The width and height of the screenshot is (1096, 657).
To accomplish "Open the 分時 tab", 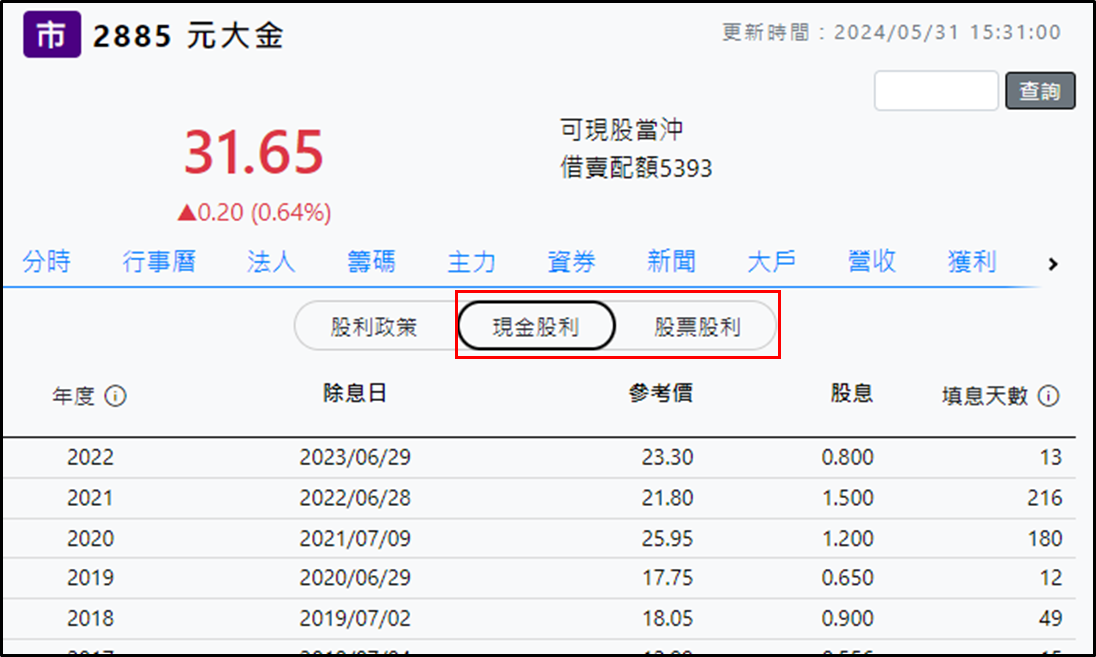I will 47,262.
